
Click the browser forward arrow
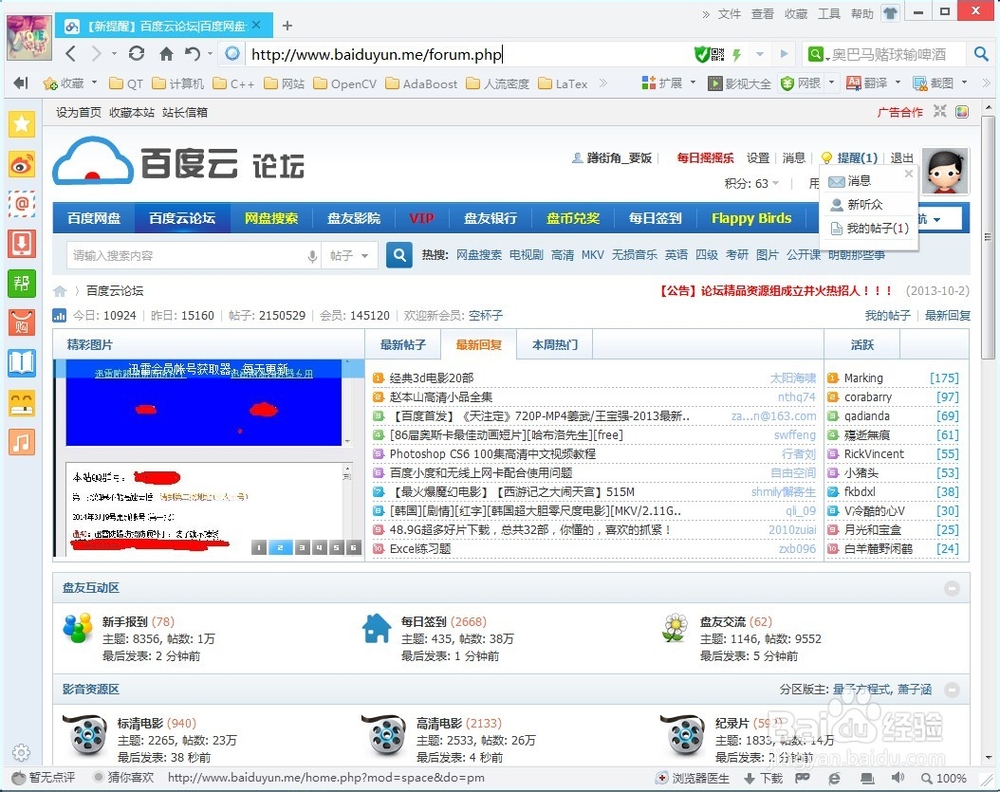tap(96, 54)
